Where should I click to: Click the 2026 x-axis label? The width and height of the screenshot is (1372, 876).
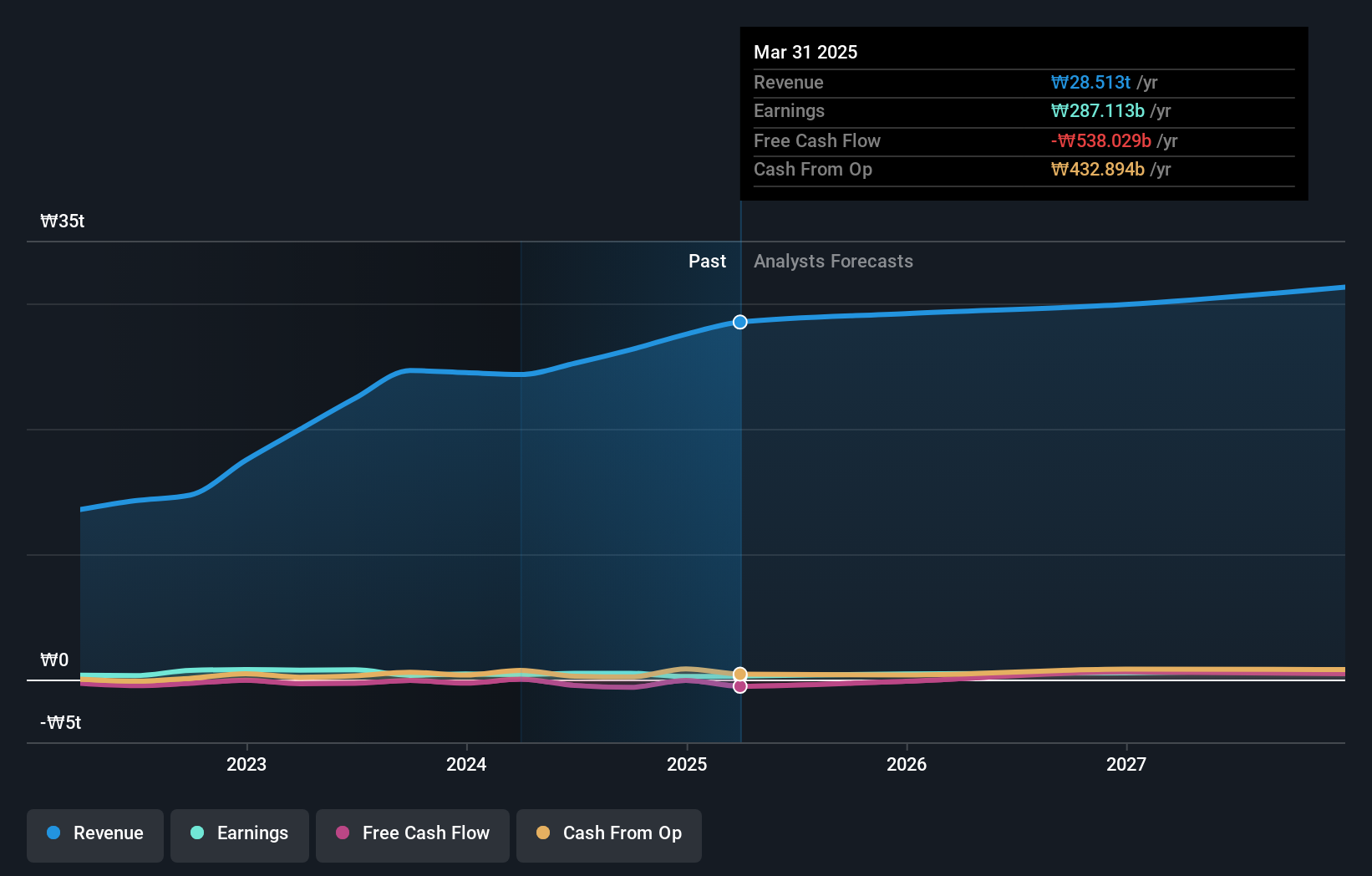coord(907,764)
